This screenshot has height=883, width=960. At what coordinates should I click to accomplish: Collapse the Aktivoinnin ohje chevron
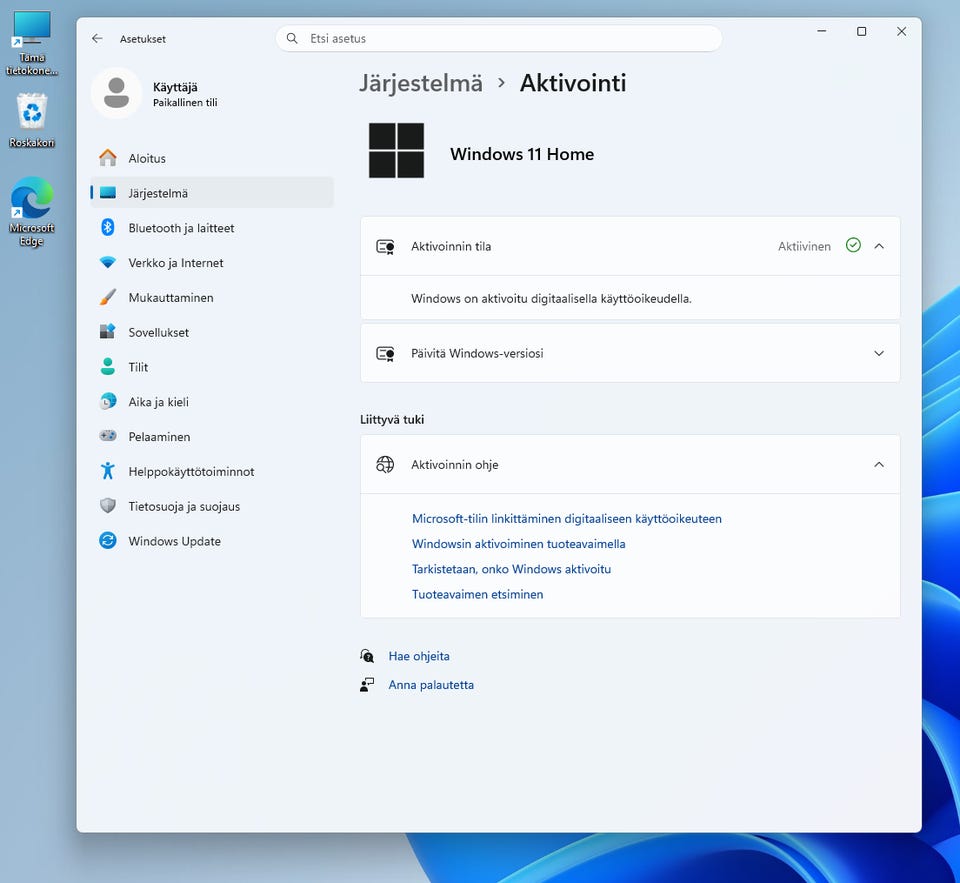[x=879, y=465]
